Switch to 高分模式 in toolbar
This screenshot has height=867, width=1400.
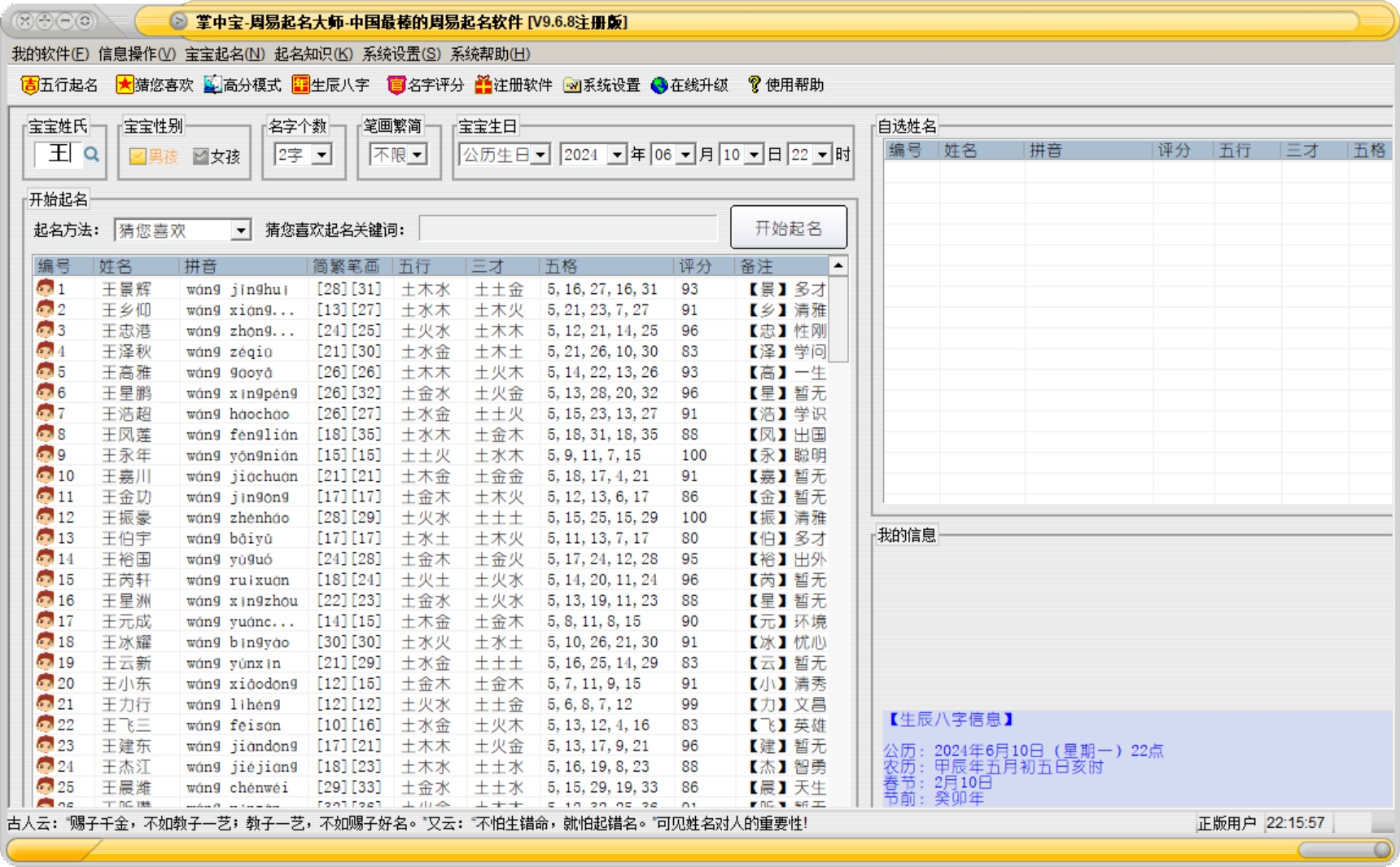pos(243,85)
